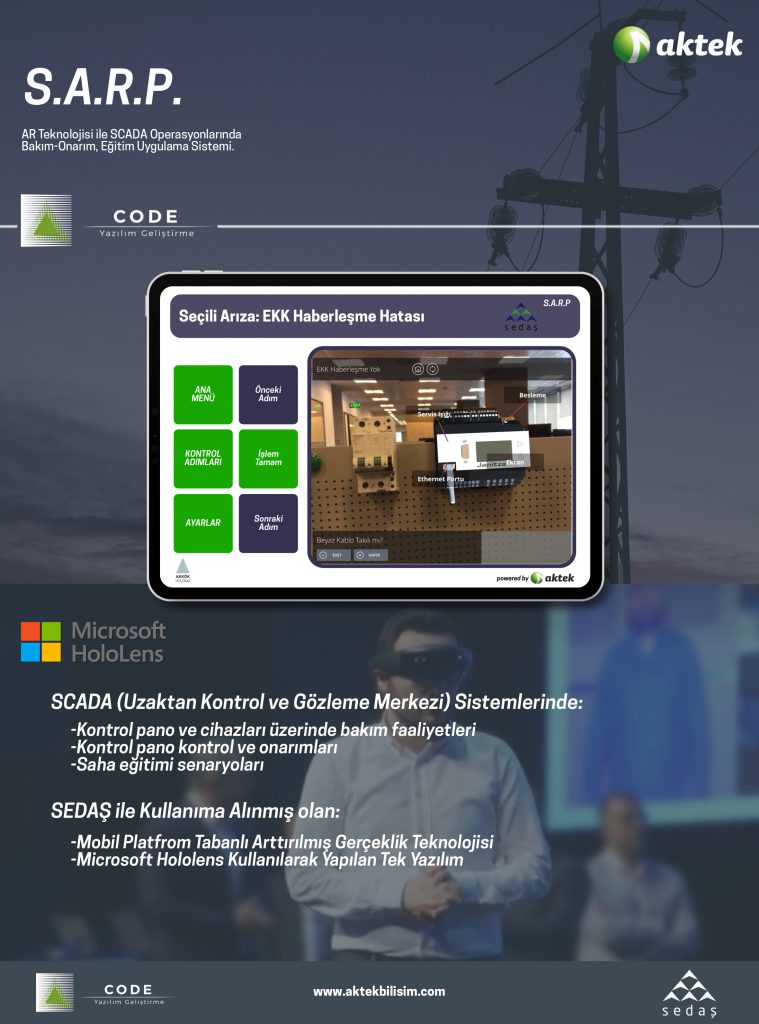The height and width of the screenshot is (1024, 759).
Task: Confirm with İşlem Tamam
Action: pos(268,458)
